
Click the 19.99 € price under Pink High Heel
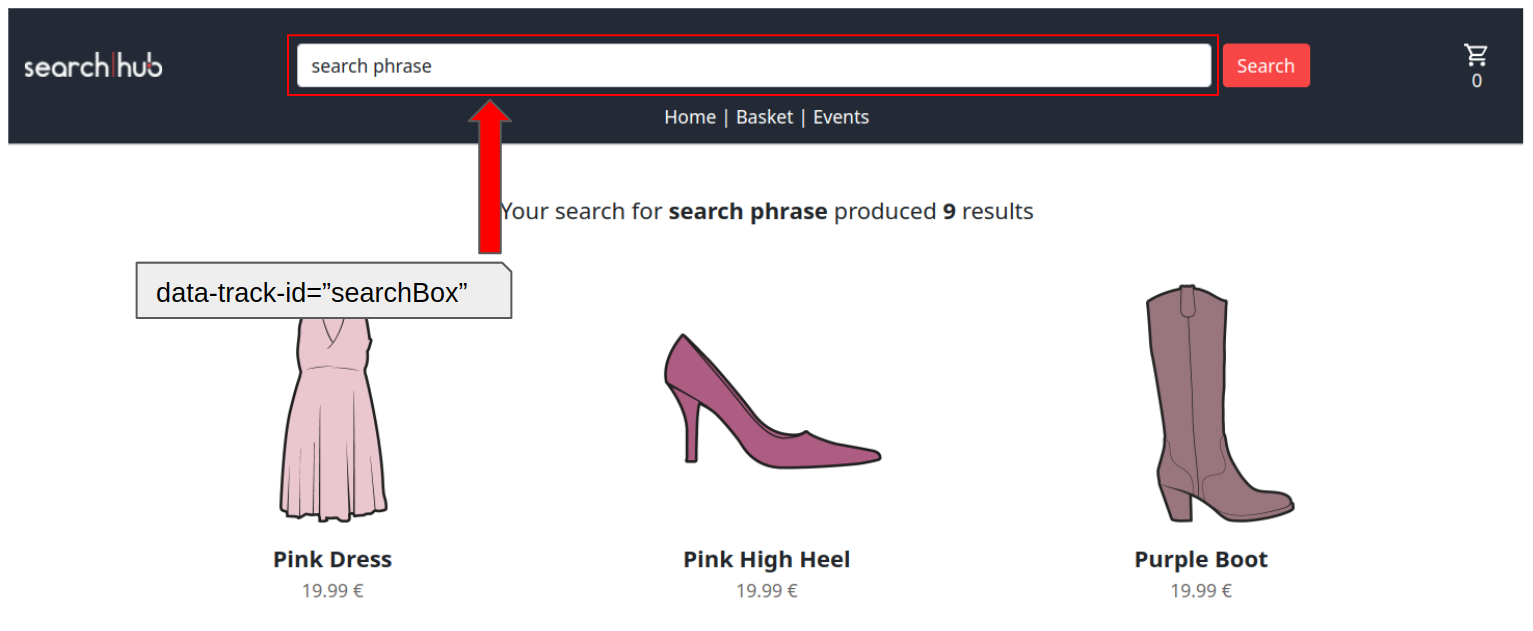(767, 591)
